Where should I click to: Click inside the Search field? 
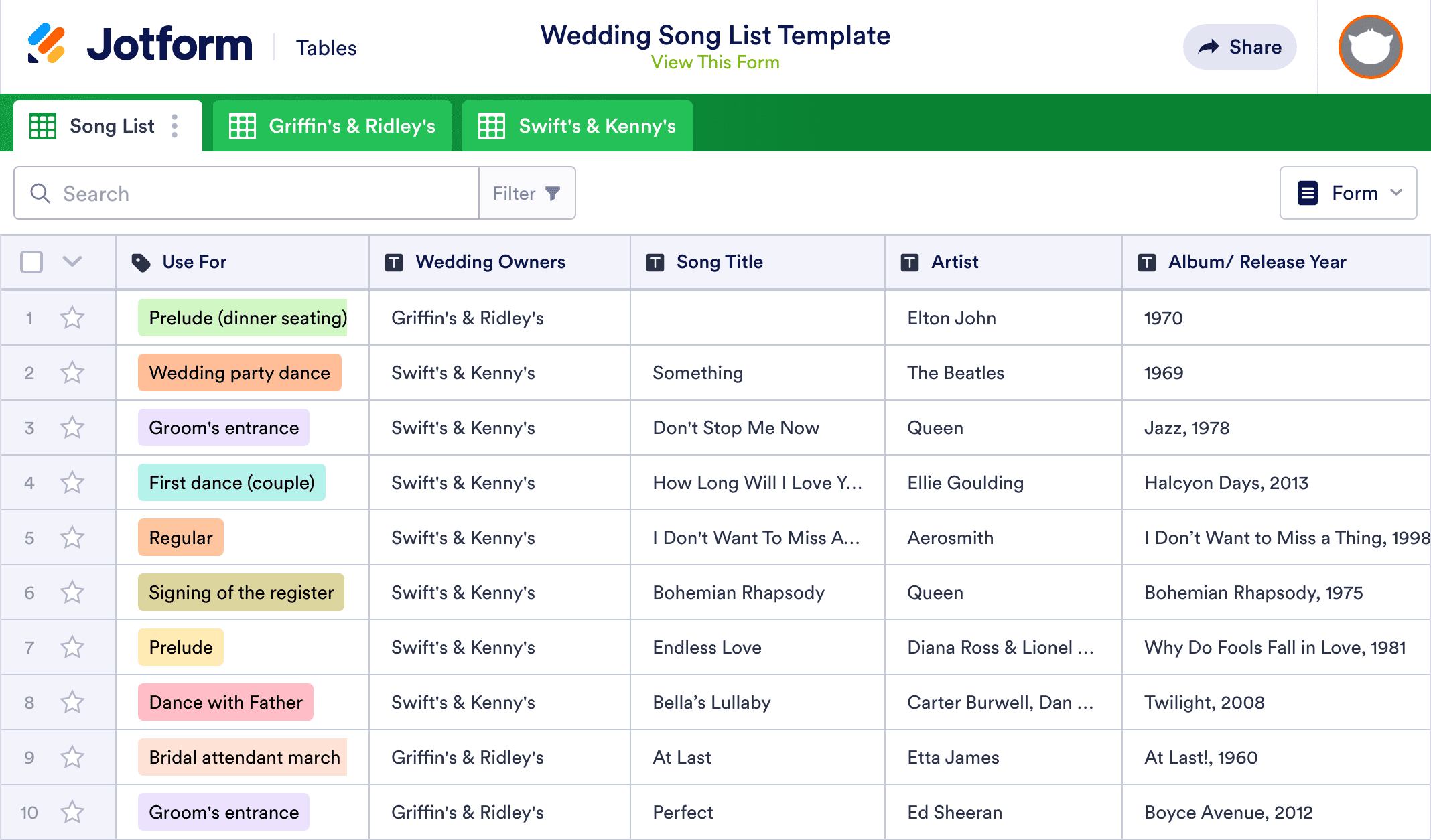click(x=201, y=193)
